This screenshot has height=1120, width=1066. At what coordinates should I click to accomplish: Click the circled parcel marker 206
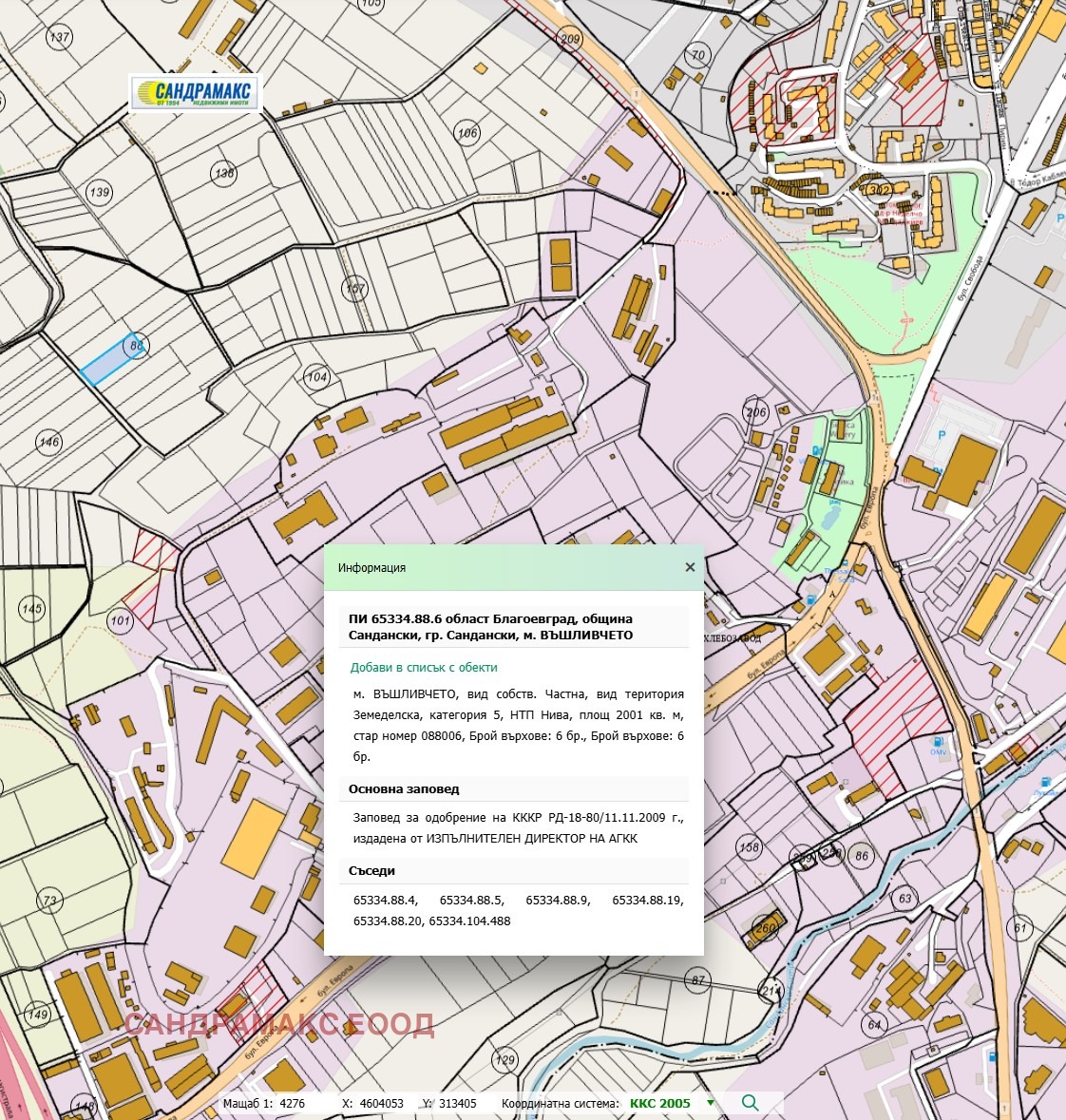755,412
